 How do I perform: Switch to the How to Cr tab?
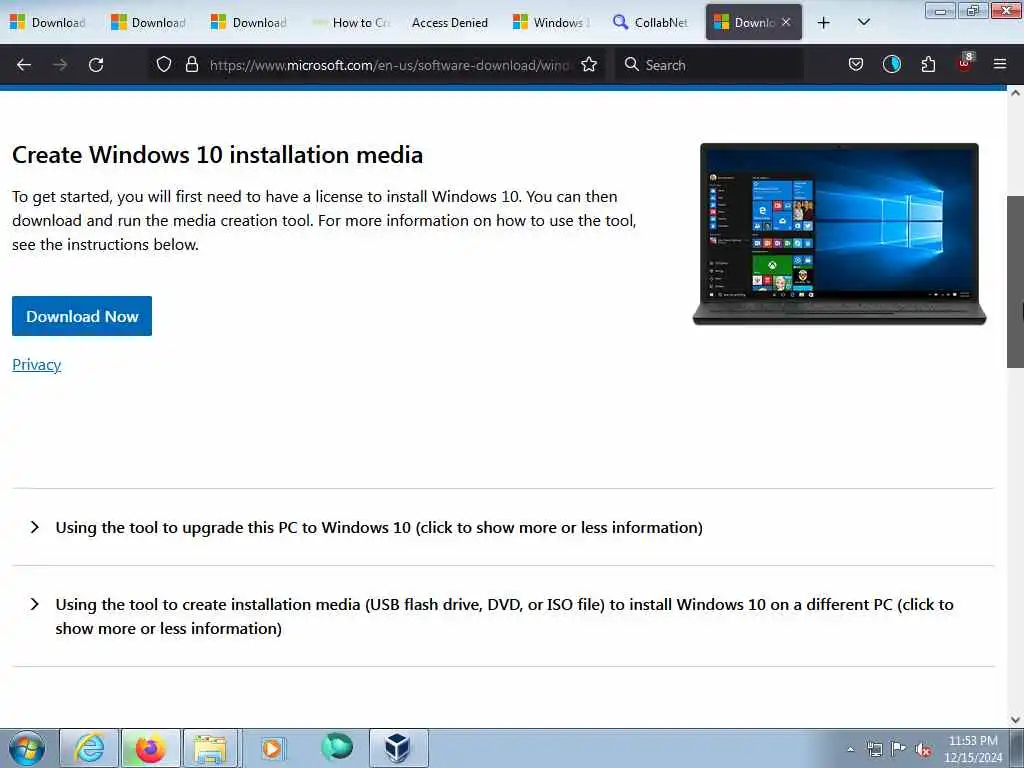(351, 23)
